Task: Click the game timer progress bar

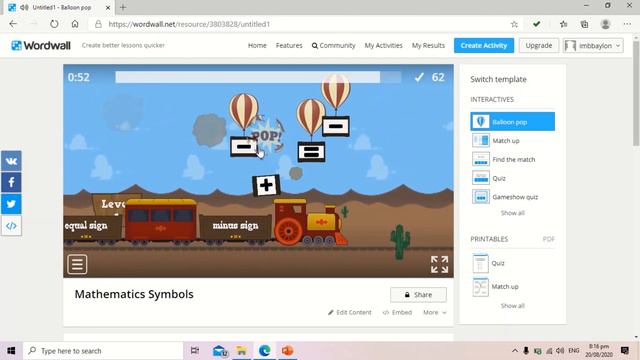Action: tap(258, 77)
